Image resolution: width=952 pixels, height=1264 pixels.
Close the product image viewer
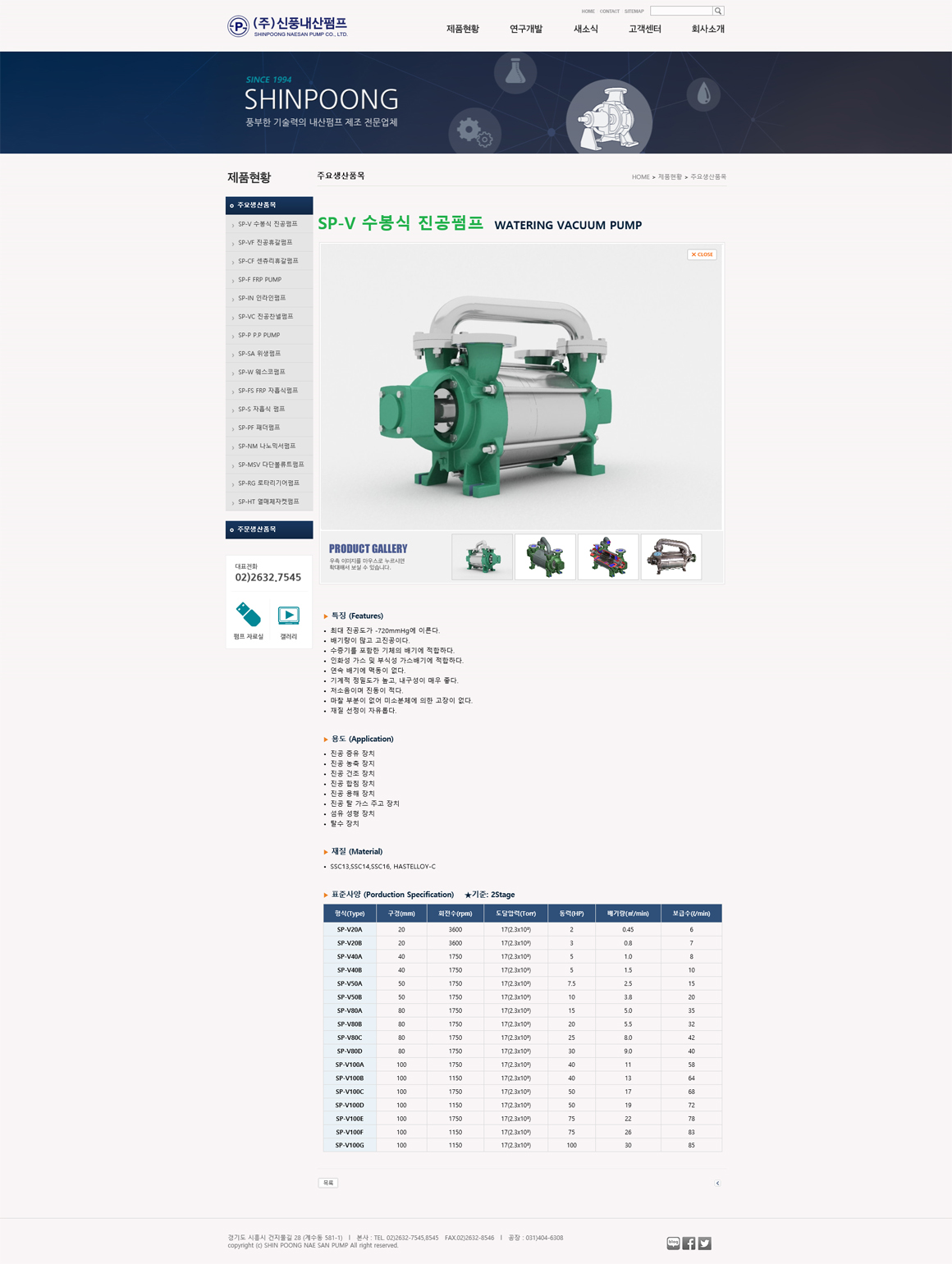tap(702, 254)
